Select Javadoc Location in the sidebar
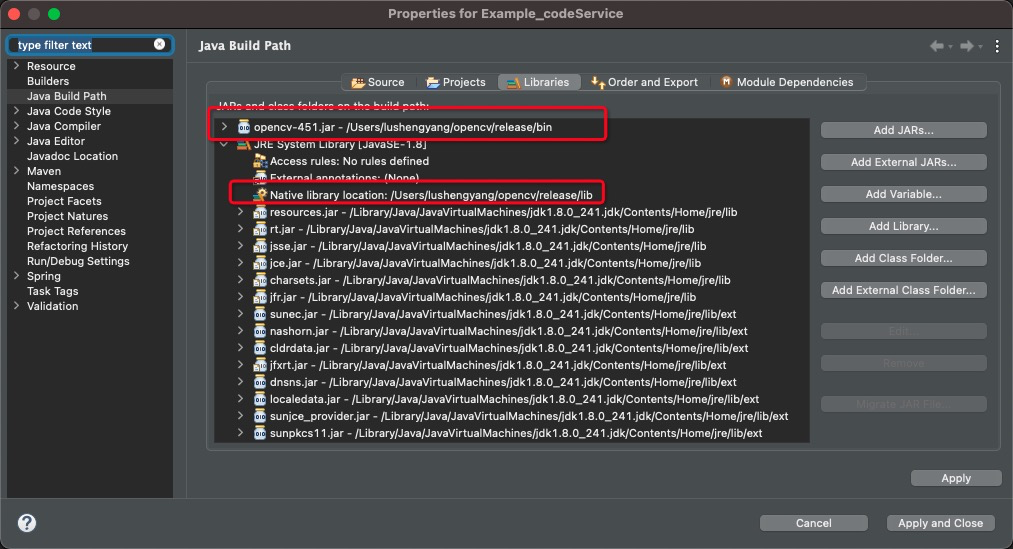Image resolution: width=1013 pixels, height=549 pixels. tap(72, 156)
